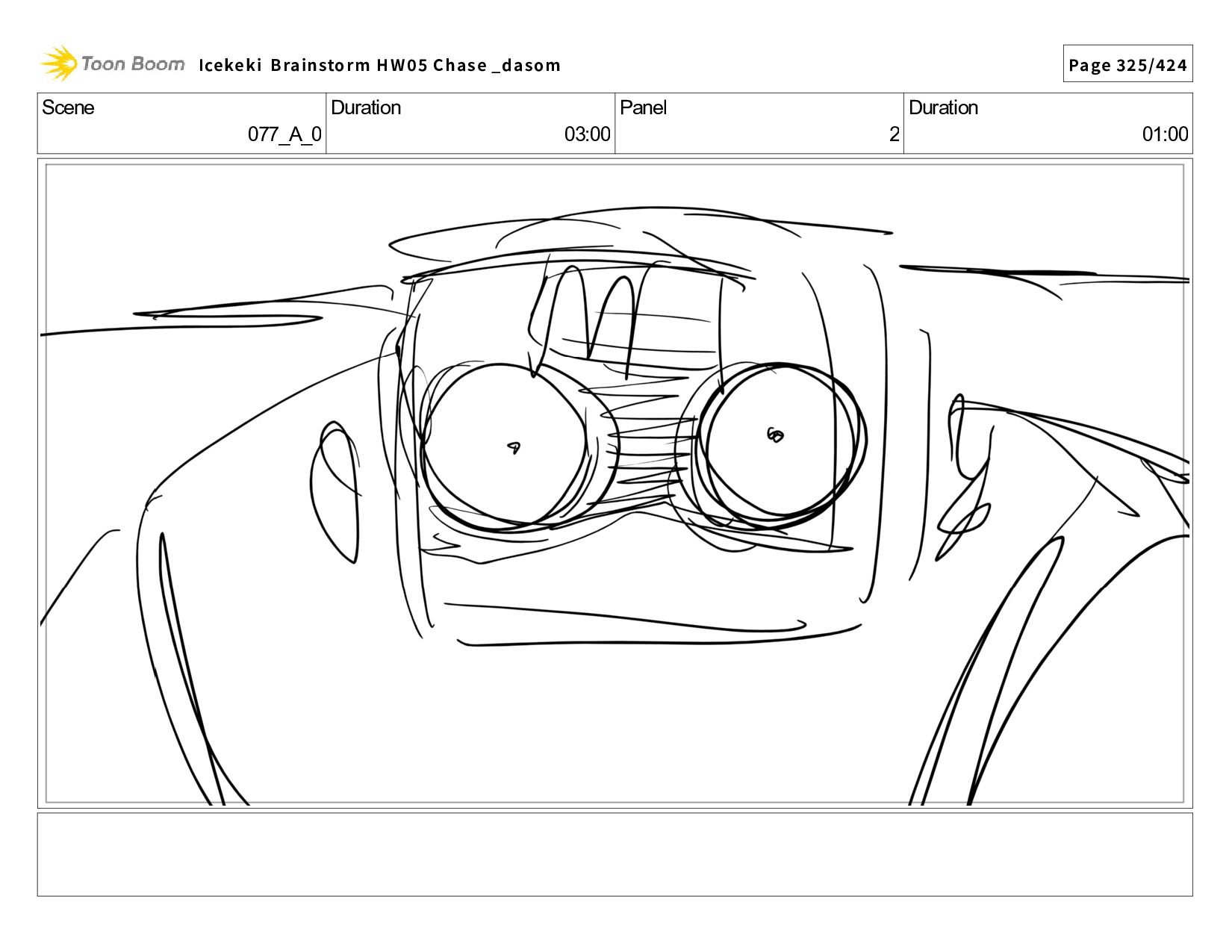Click the Toon Boom logo
1232x952 pixels.
(x=112, y=63)
